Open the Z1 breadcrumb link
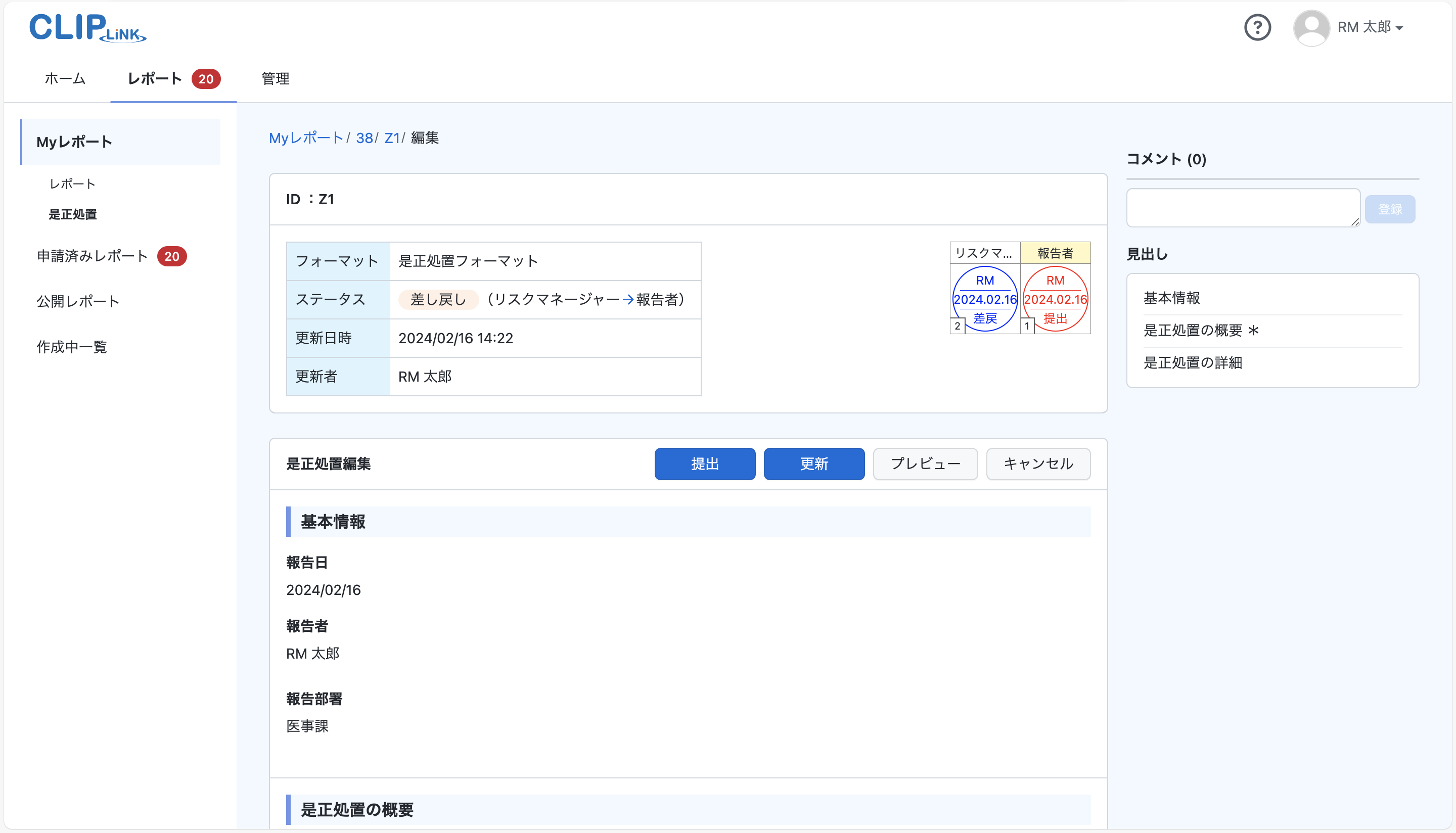 pyautogui.click(x=392, y=138)
